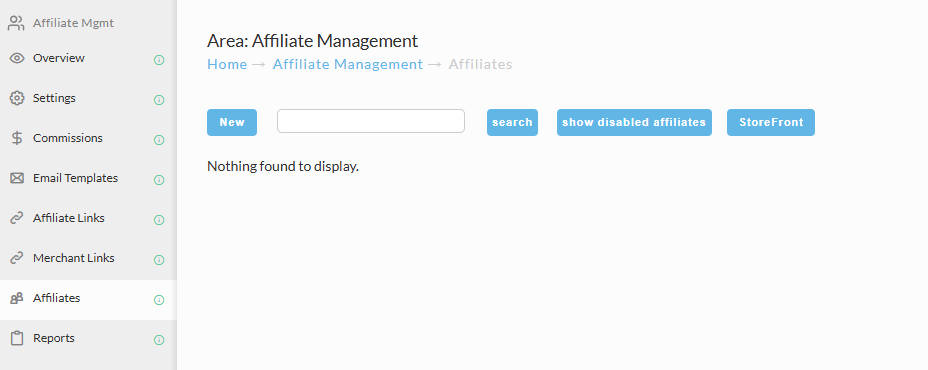Click the New affiliate button
Screen dimensions: 928x370
pyautogui.click(x=232, y=123)
